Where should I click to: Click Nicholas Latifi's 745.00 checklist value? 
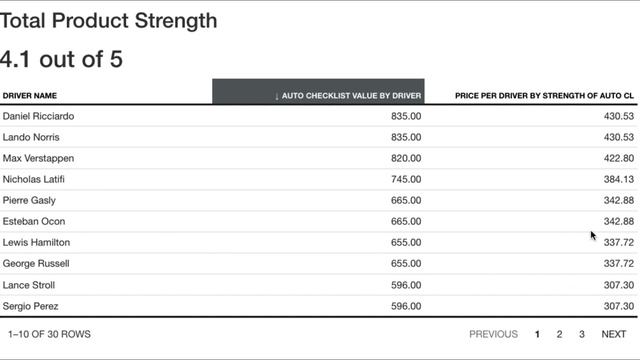(406, 179)
